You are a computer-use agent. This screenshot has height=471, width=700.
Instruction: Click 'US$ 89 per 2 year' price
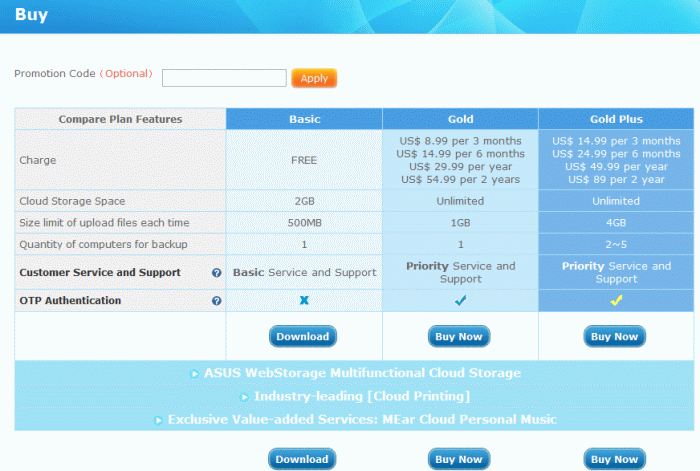pos(616,179)
